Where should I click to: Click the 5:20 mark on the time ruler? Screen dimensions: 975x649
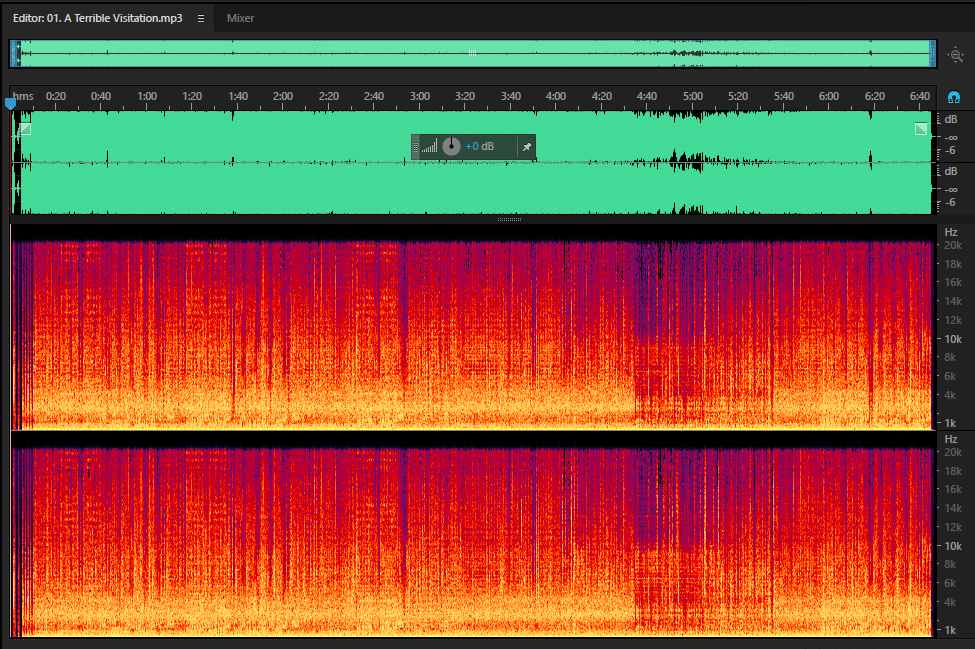pos(738,96)
